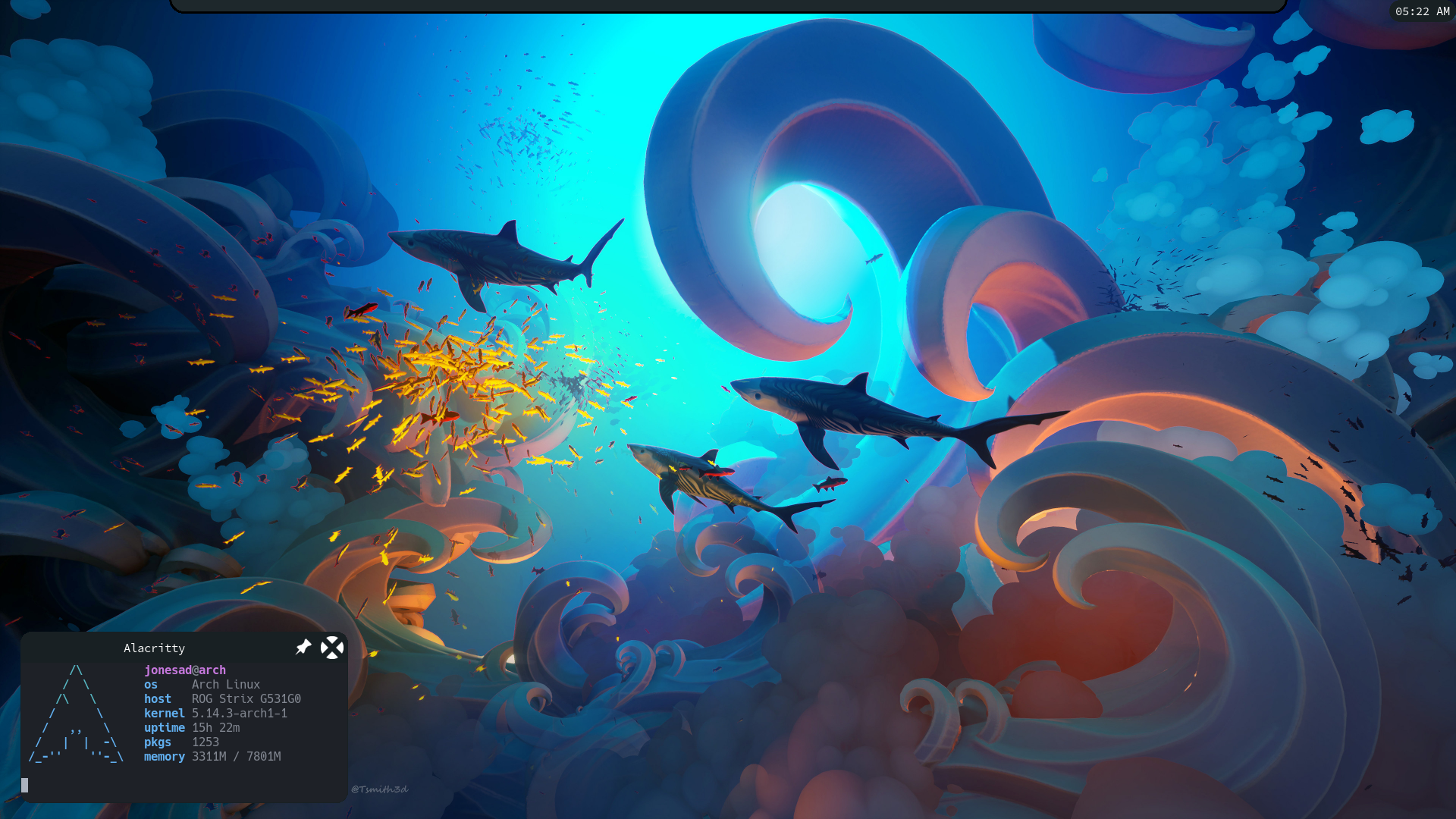1456x819 pixels.
Task: Pin the Alacritty window with pushpin icon
Action: click(303, 647)
